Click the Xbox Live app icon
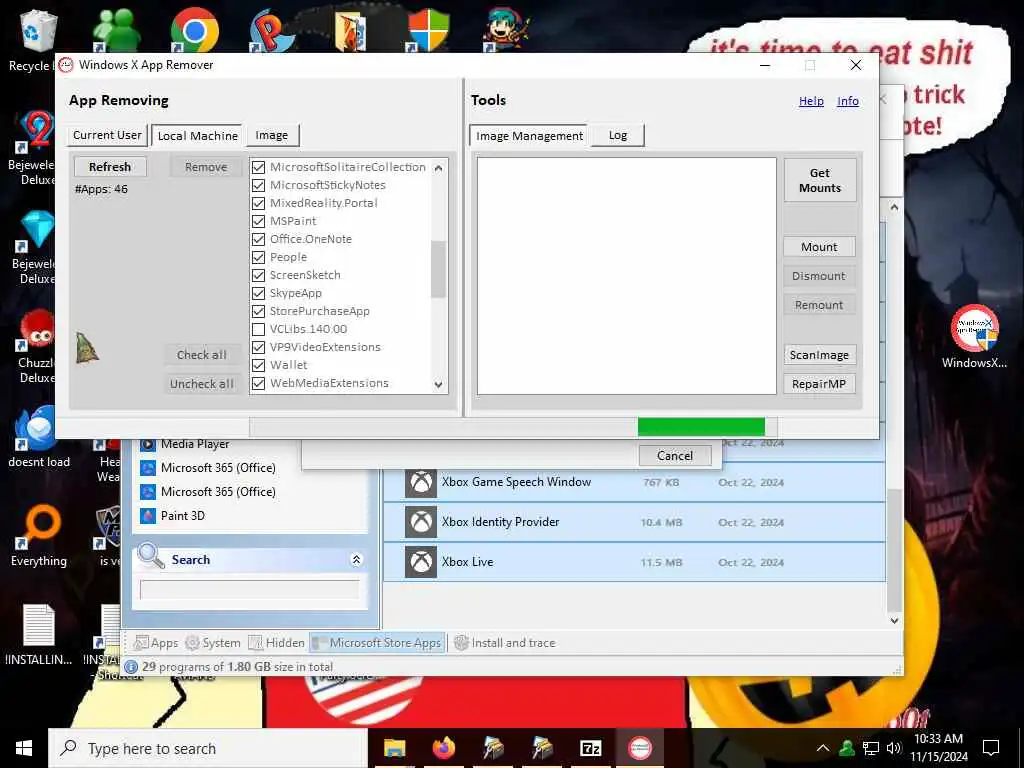Image resolution: width=1024 pixels, height=768 pixels. pos(421,562)
